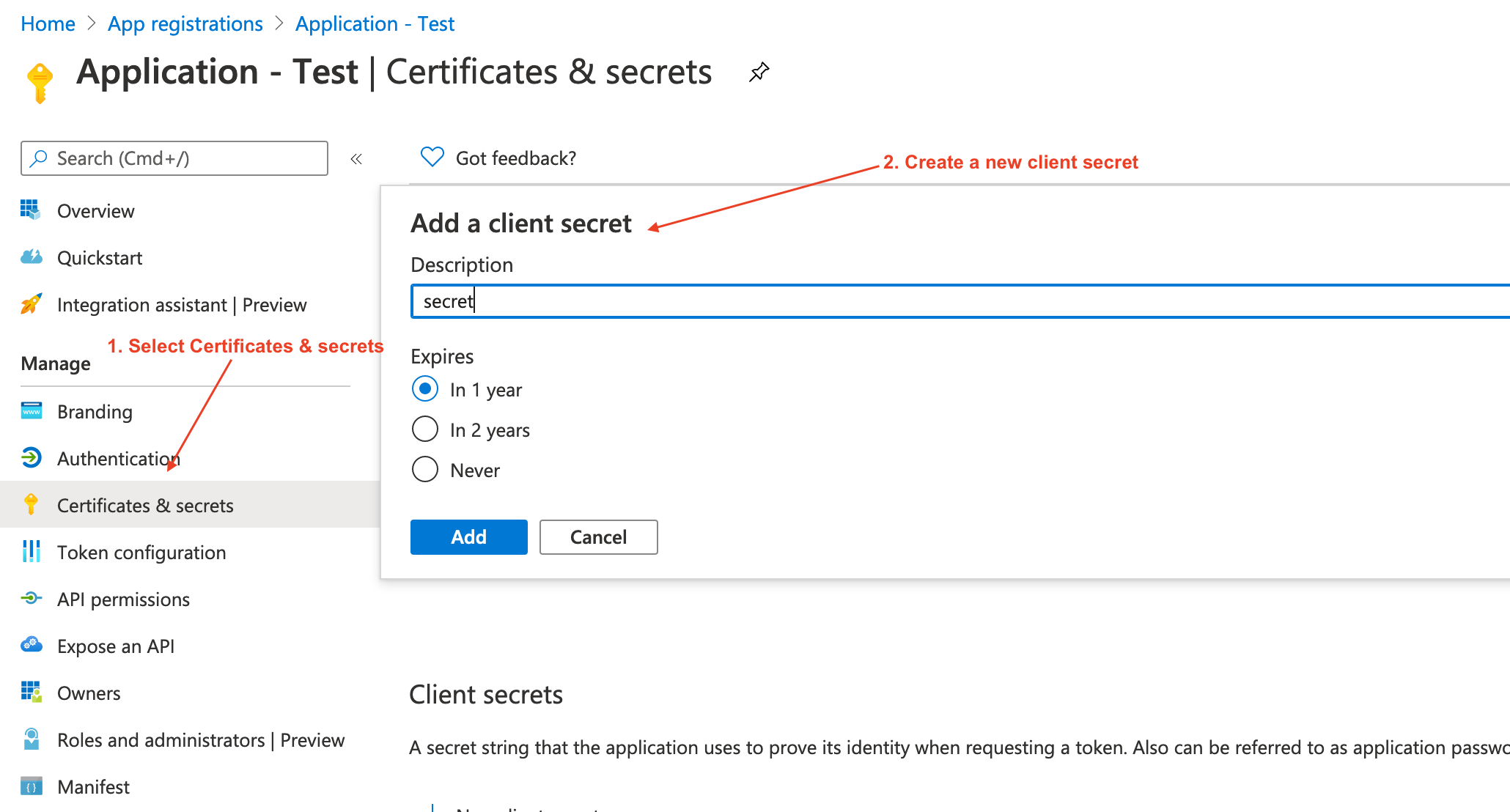Collapse the sidebar with double chevron
The width and height of the screenshot is (1510, 812).
[x=356, y=159]
